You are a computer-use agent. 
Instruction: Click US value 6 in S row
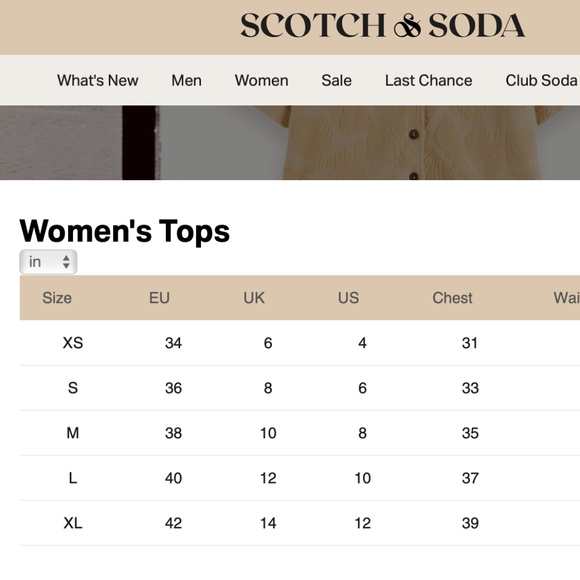click(x=362, y=388)
